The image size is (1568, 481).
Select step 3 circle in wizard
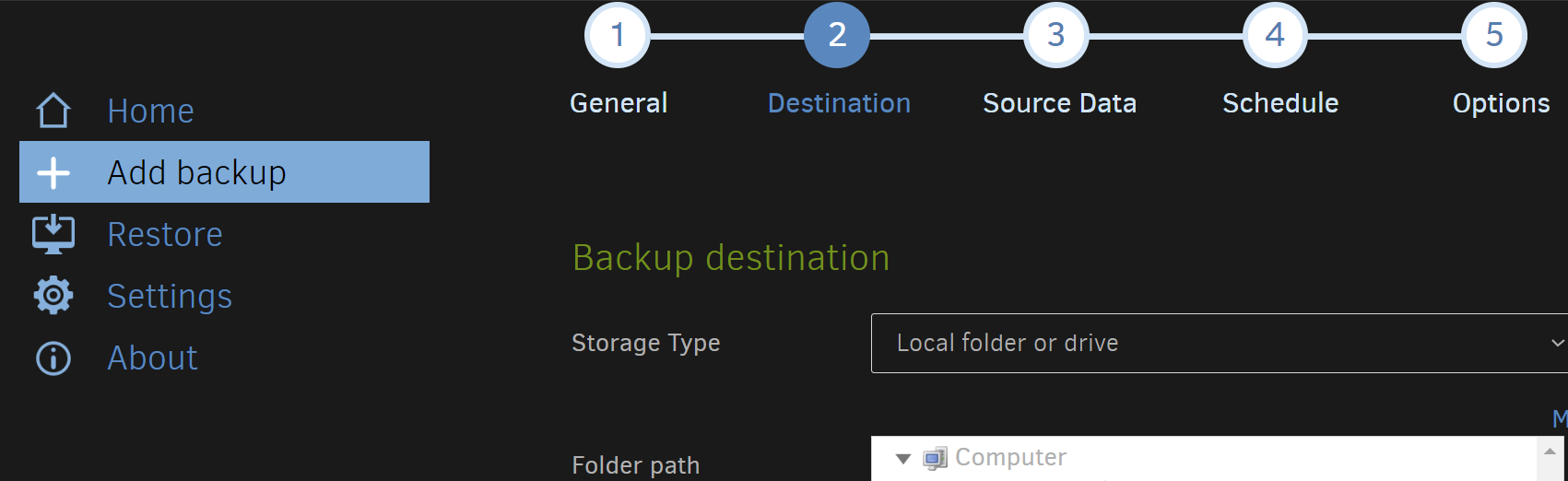pos(1056,35)
